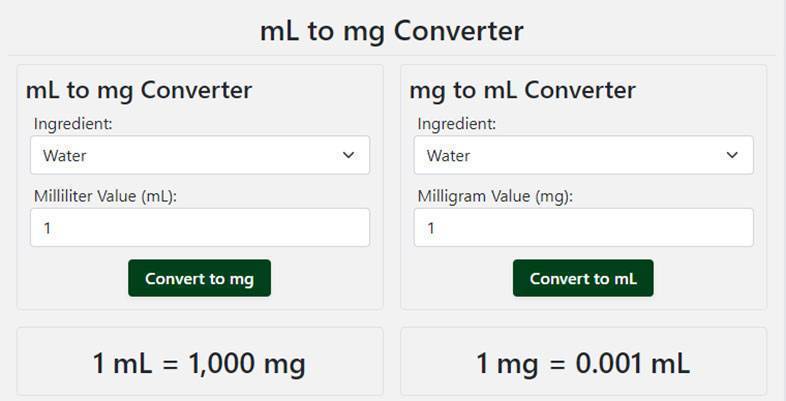786x401 pixels.
Task: Click the Ingredient label in right converter panel
Action: click(457, 123)
